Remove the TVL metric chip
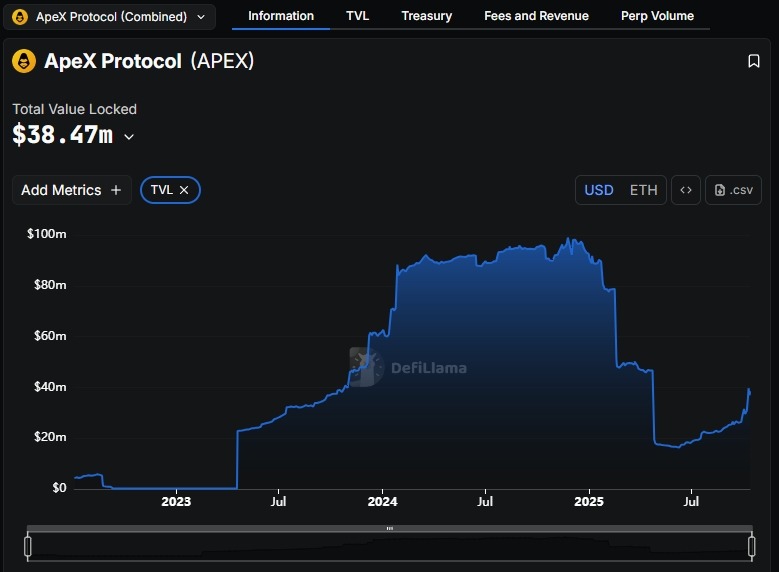 point(184,190)
